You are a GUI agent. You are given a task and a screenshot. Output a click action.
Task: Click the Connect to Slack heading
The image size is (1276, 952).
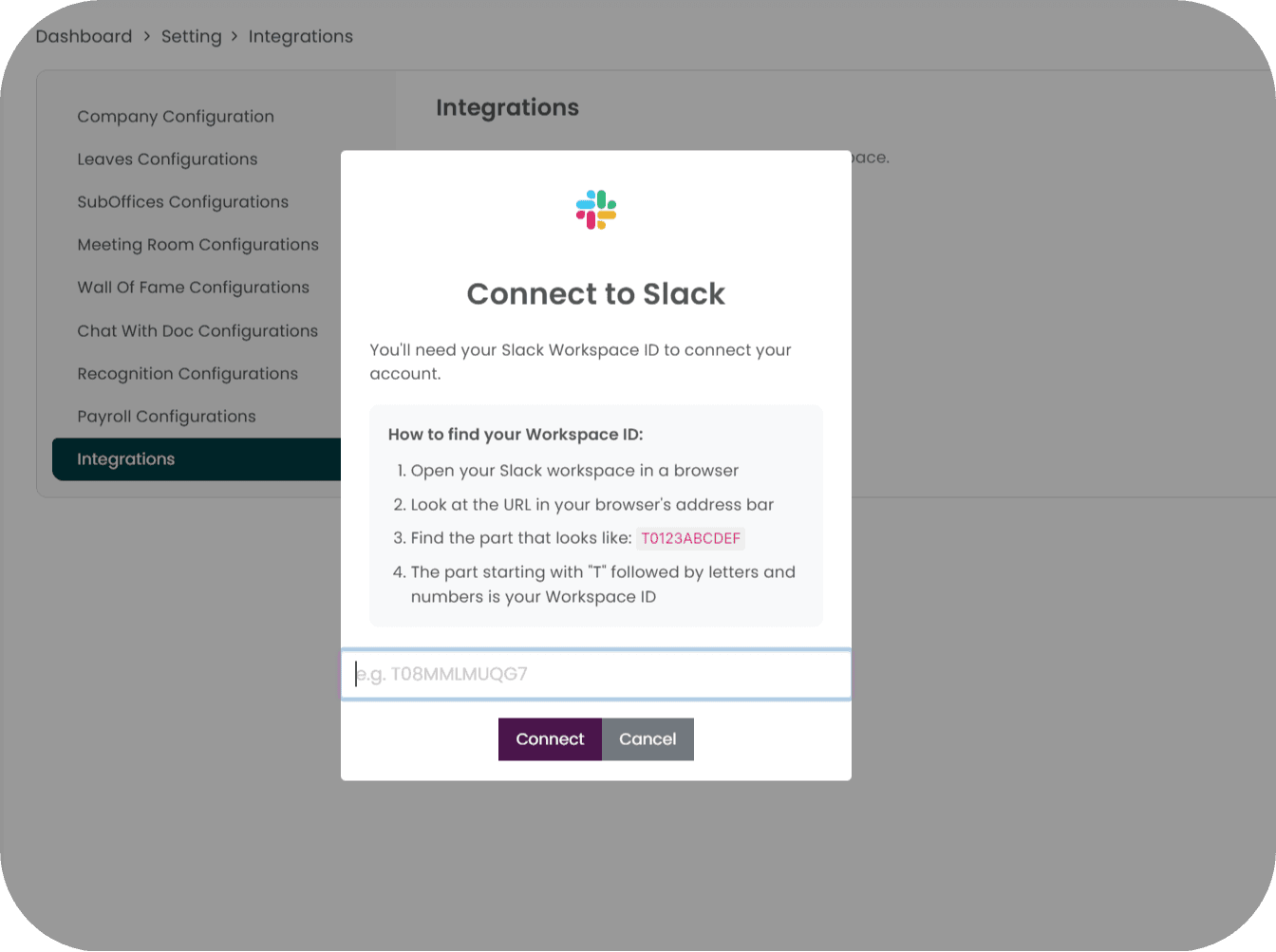[596, 294]
